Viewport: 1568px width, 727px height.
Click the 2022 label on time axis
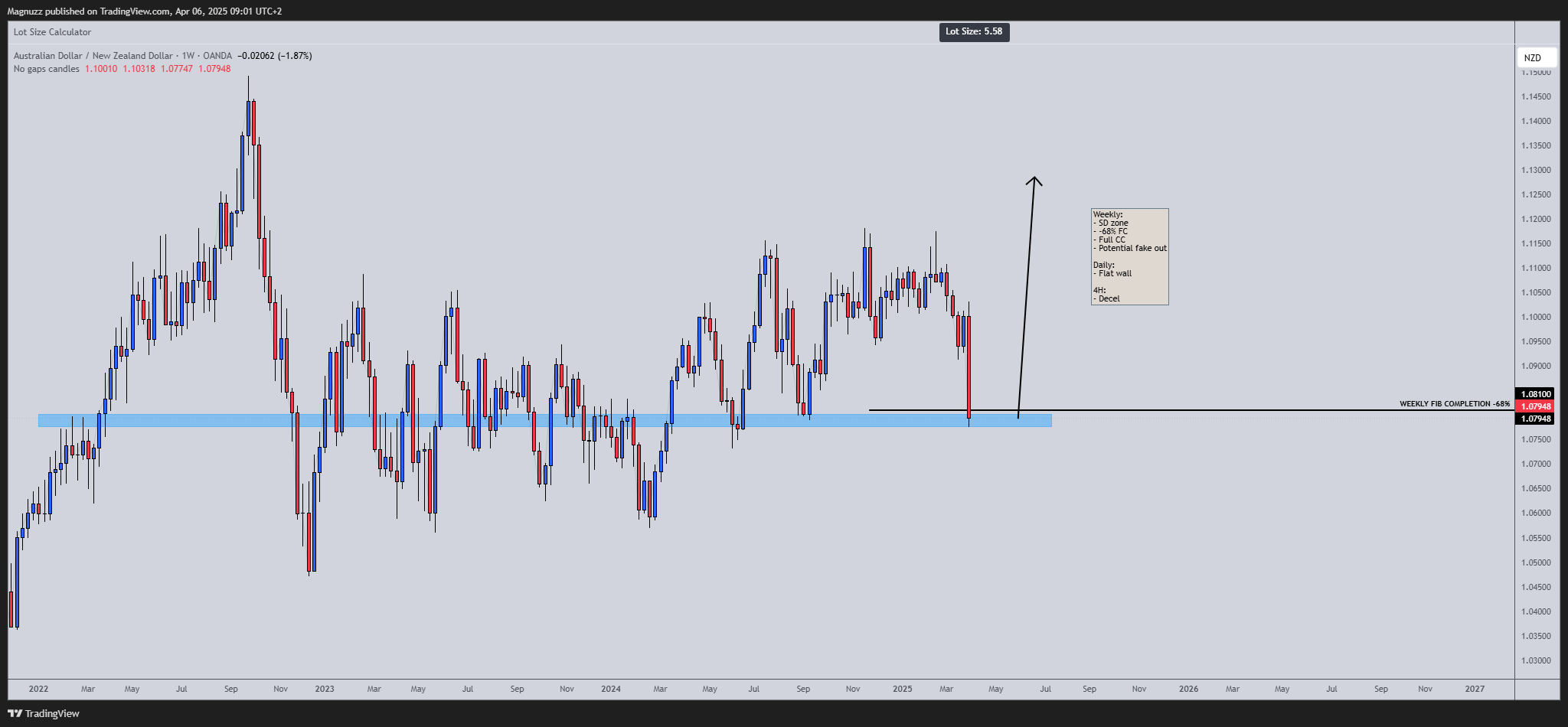[x=38, y=689]
